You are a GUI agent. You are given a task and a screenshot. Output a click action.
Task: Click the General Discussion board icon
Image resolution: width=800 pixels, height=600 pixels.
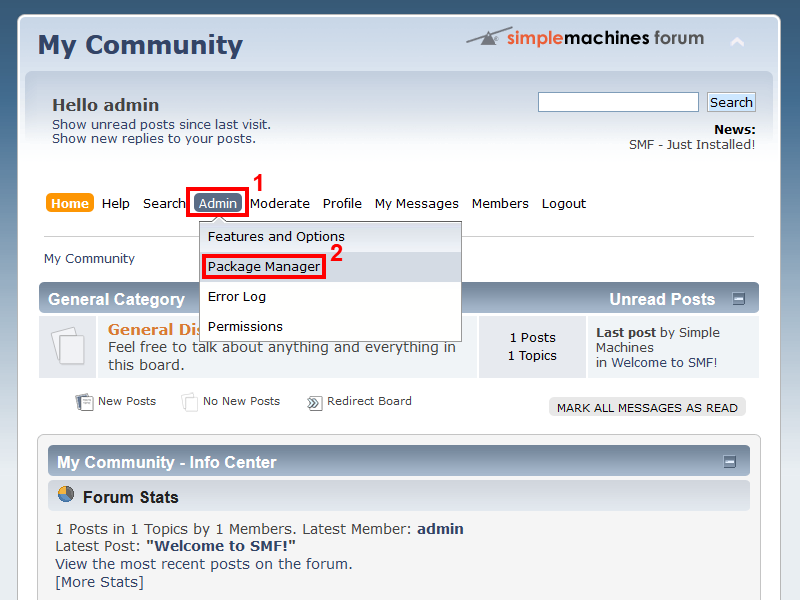pos(68,346)
